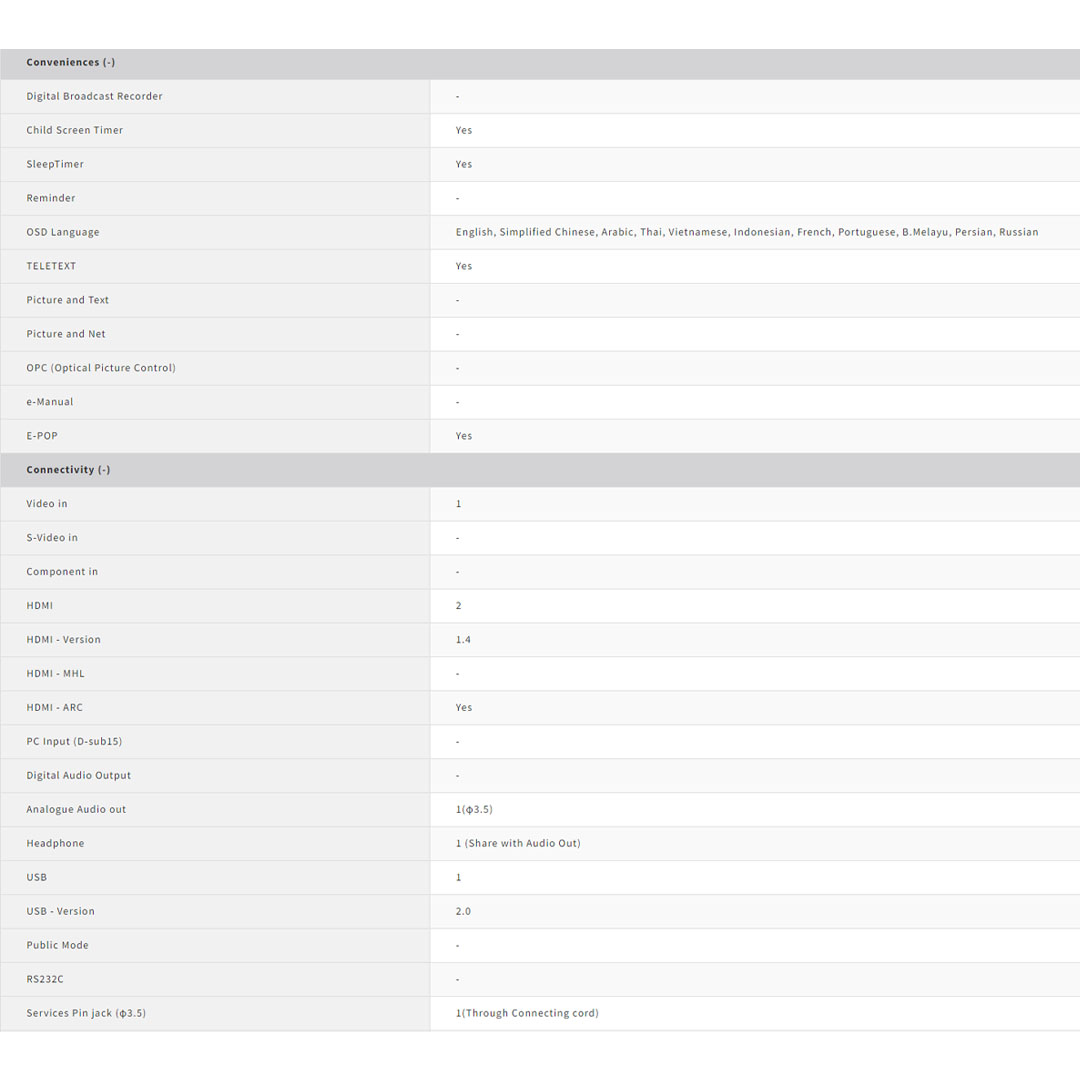Click OPC (Optical Picture Control) label
Image resolution: width=1080 pixels, height=1080 pixels.
(101, 368)
